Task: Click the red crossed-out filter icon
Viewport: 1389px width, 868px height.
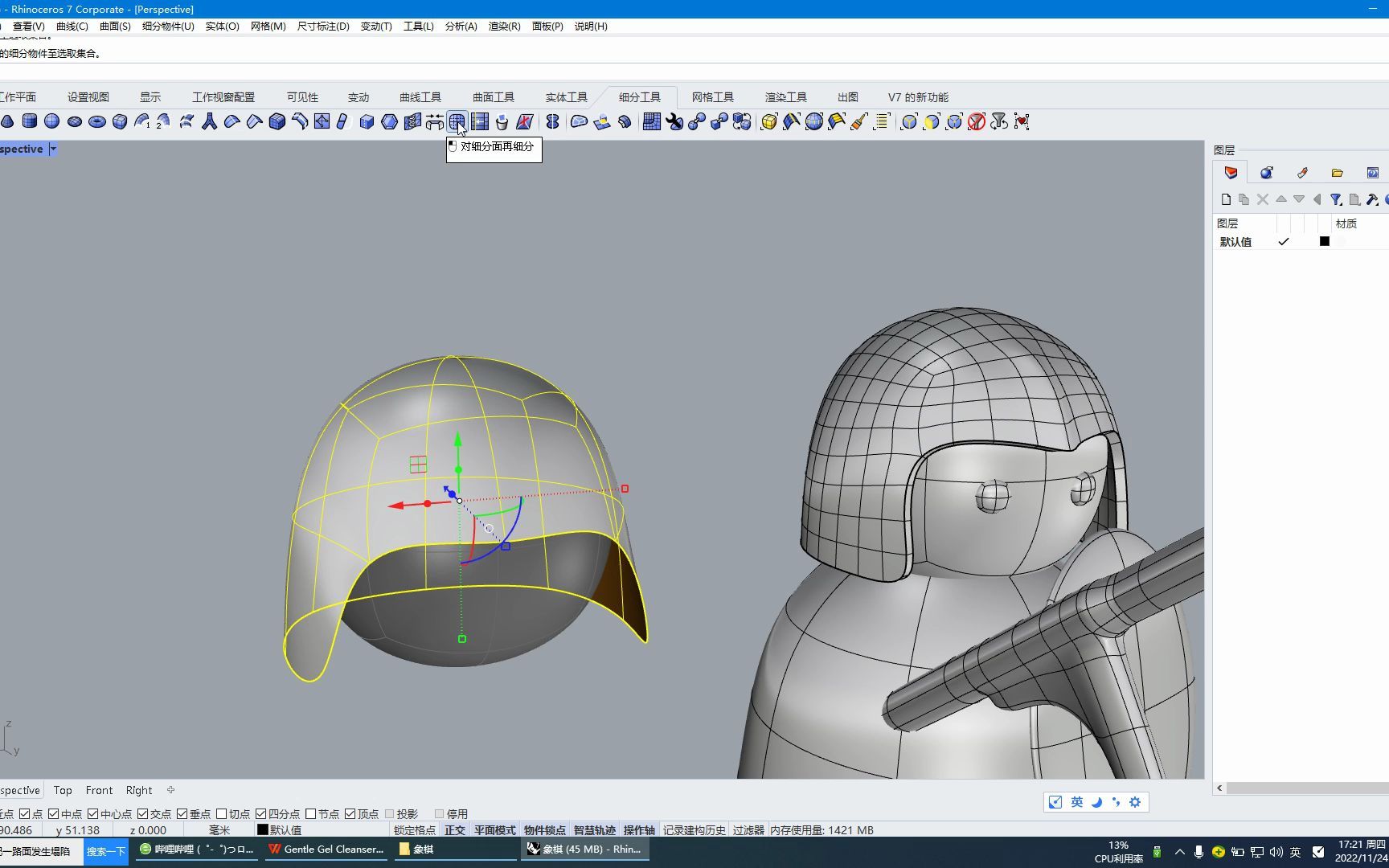Action: [x=976, y=121]
